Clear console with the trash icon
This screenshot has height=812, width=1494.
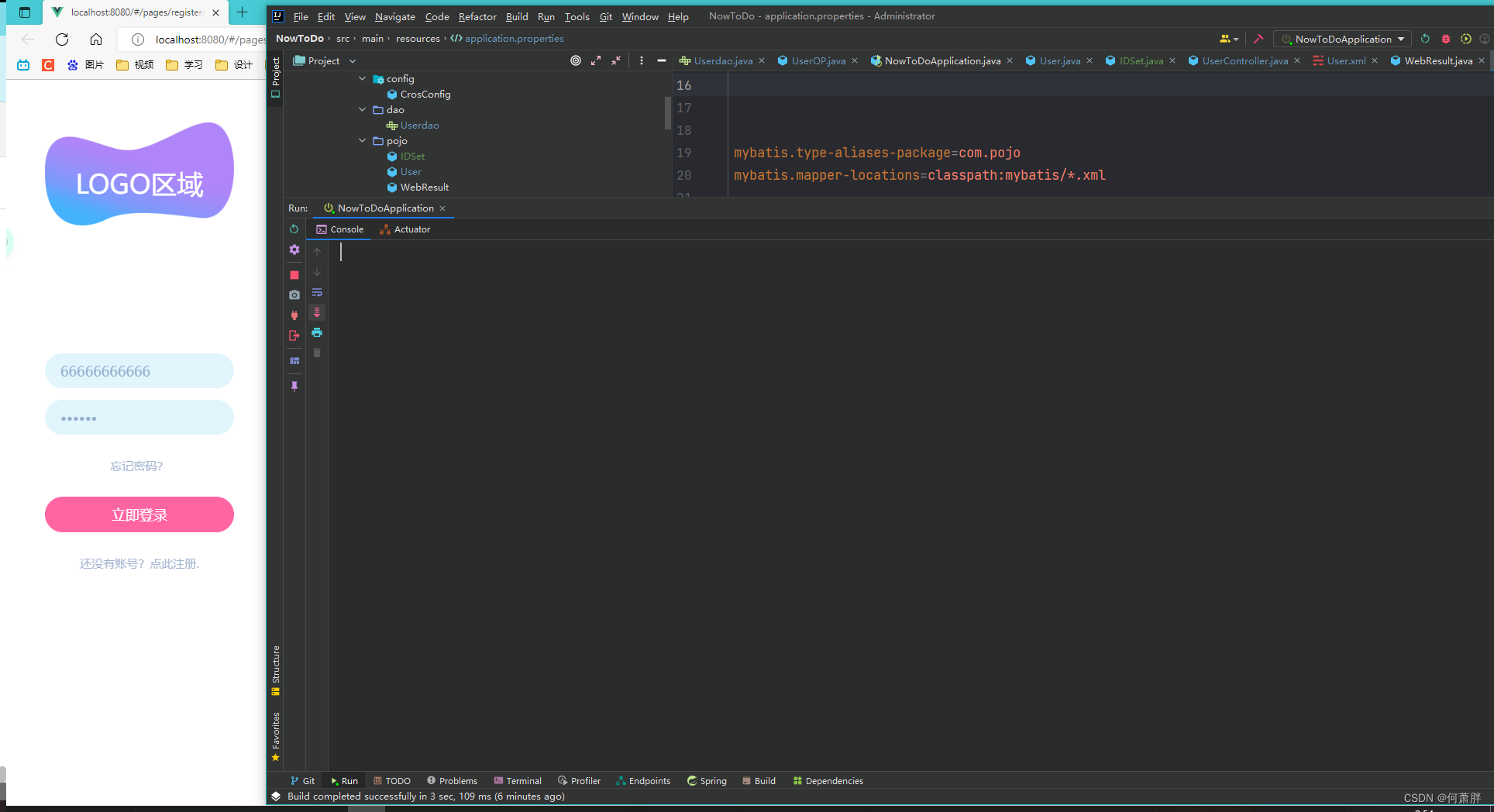[x=317, y=353]
